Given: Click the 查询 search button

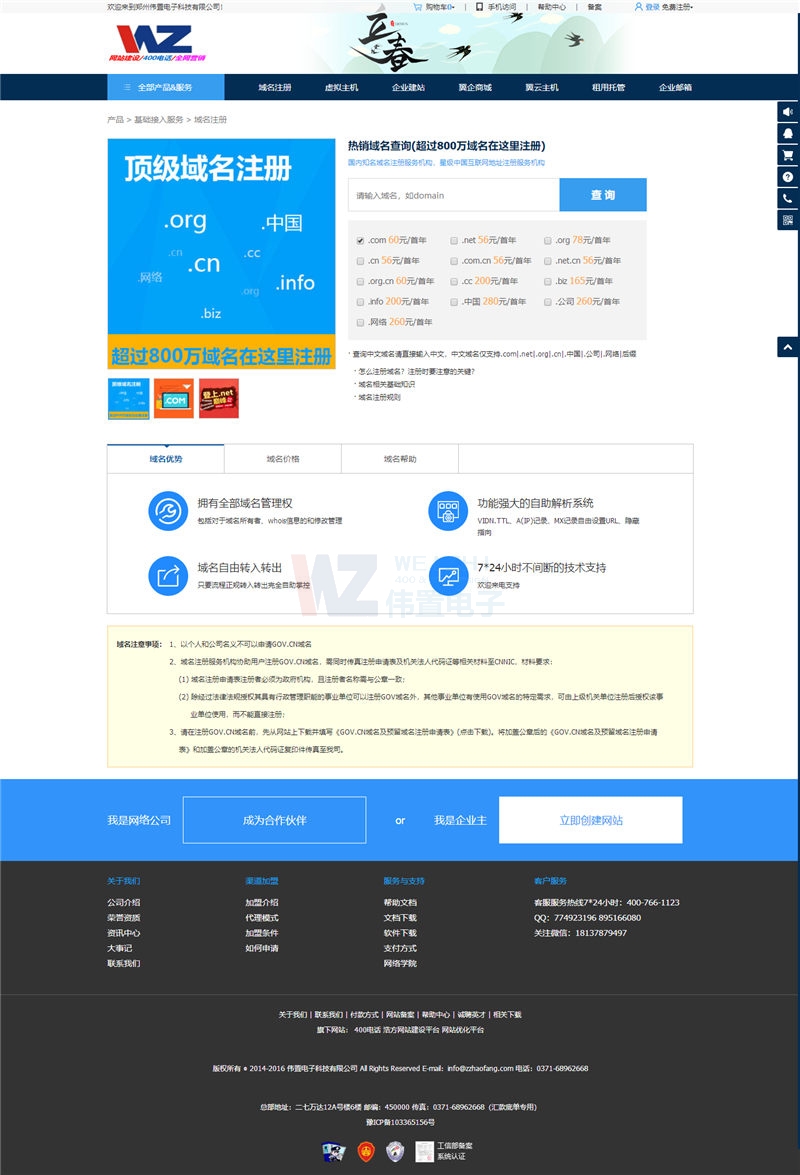Looking at the screenshot, I should pos(602,195).
